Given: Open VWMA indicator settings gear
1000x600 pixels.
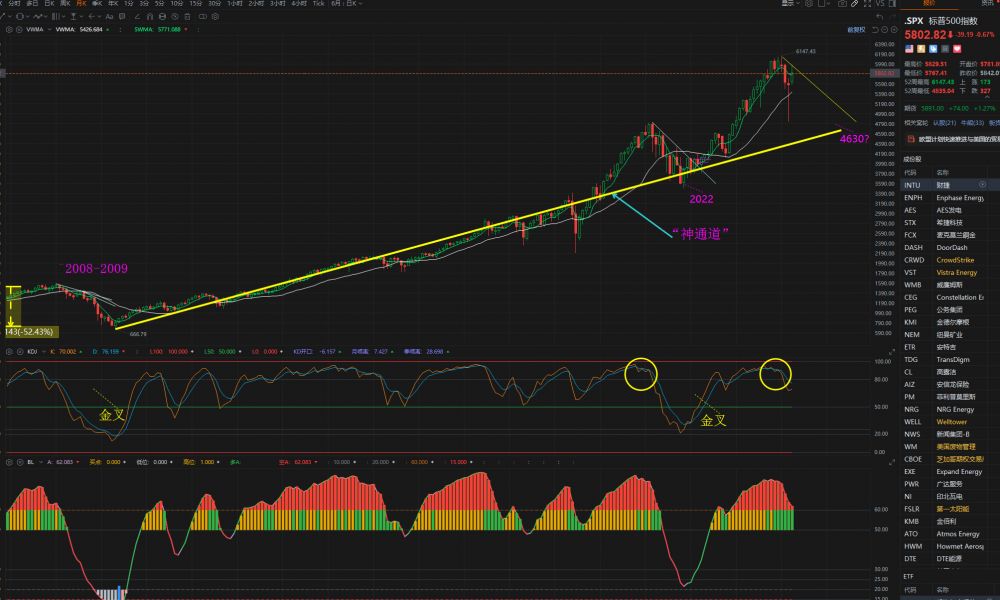Looking at the screenshot, I should coord(9,29).
